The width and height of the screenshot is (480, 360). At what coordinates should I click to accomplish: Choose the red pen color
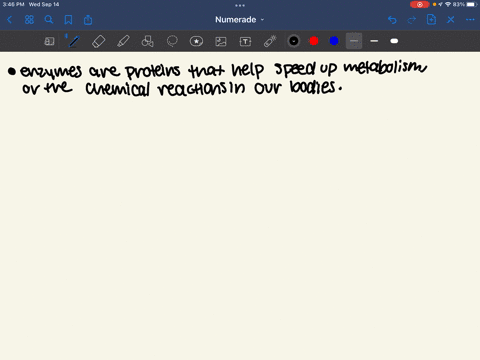pyautogui.click(x=314, y=41)
